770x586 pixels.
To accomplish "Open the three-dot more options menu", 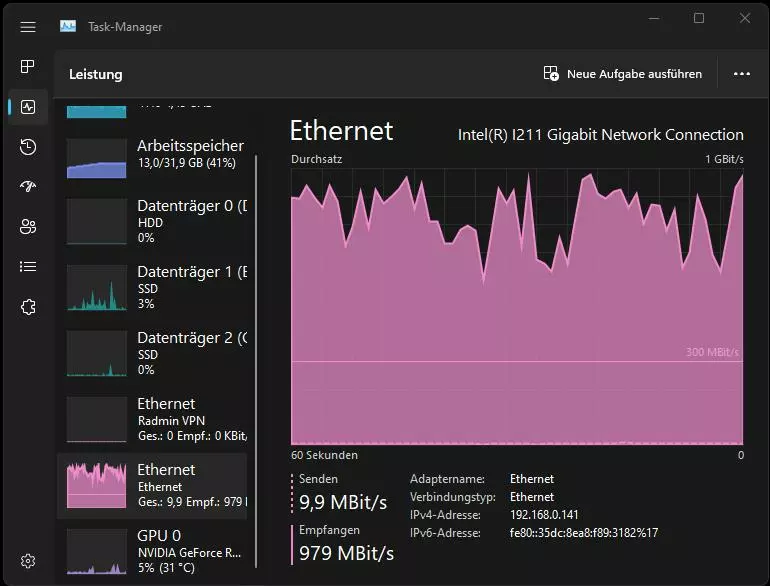I will coord(742,74).
